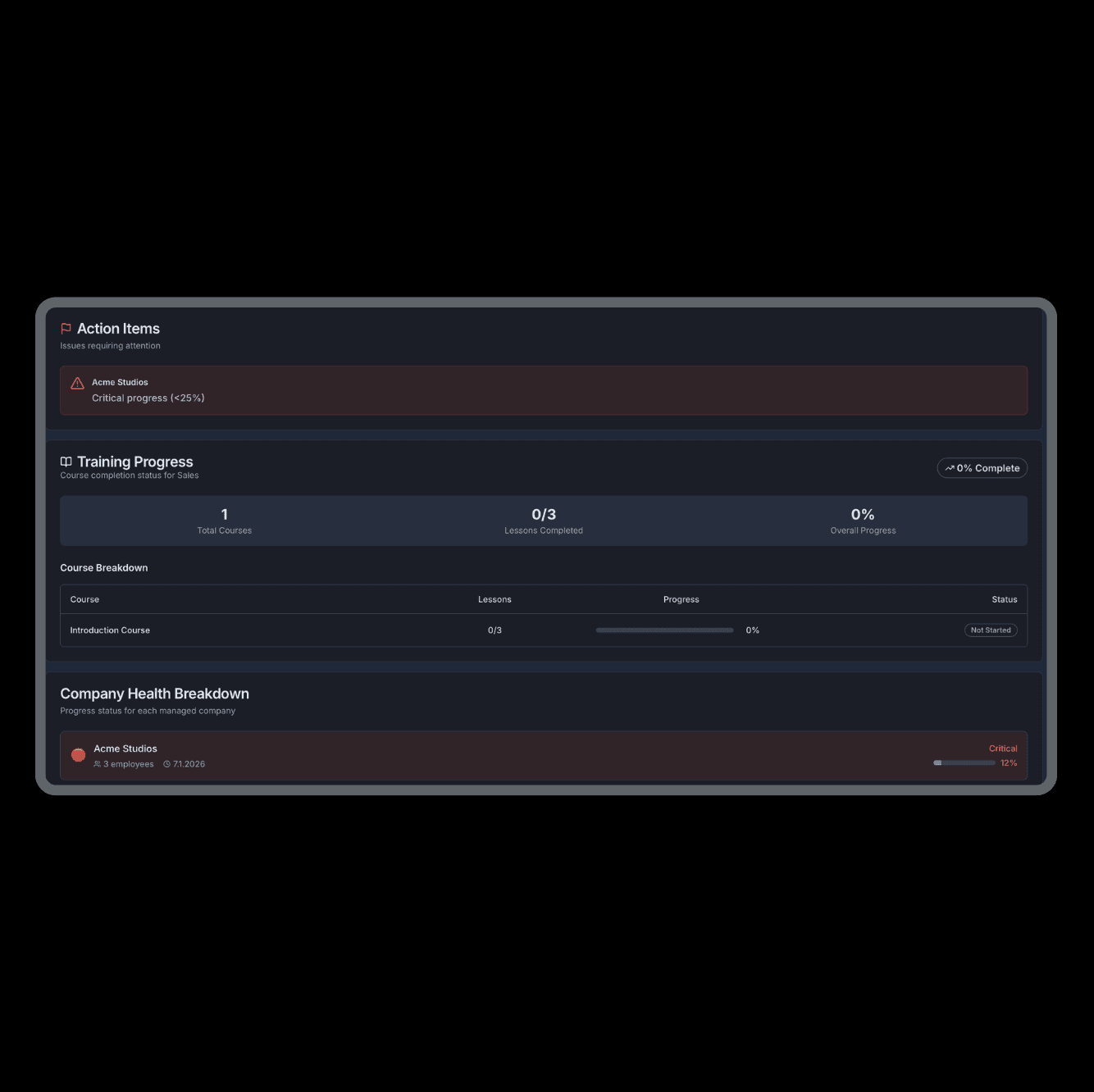Click the Introduction Course progress bar
Screen dimensions: 1094x1092
664,630
